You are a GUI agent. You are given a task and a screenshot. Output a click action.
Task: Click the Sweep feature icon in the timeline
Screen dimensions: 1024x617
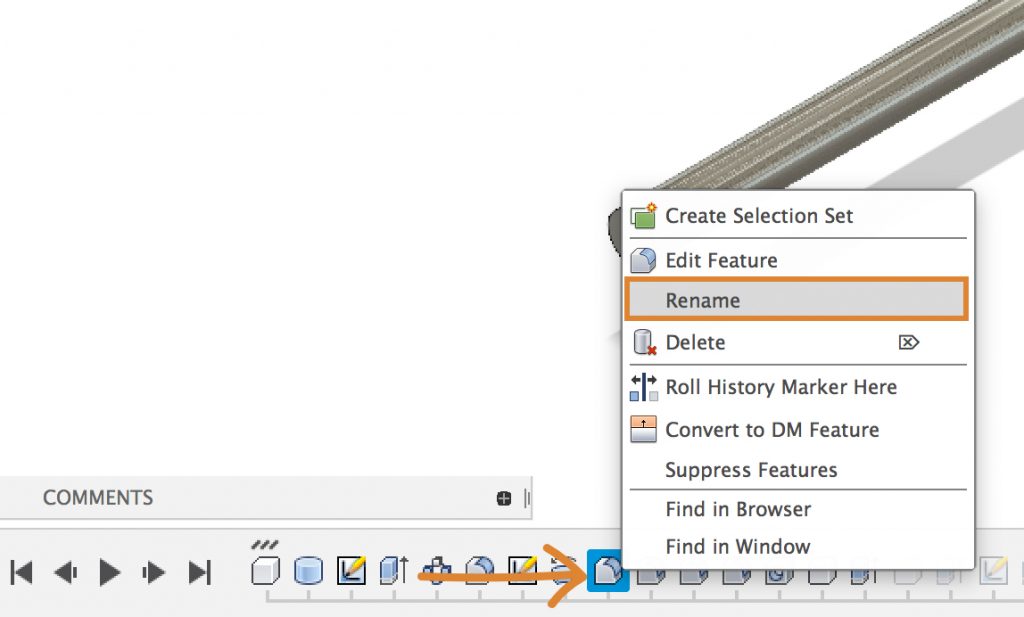click(561, 572)
